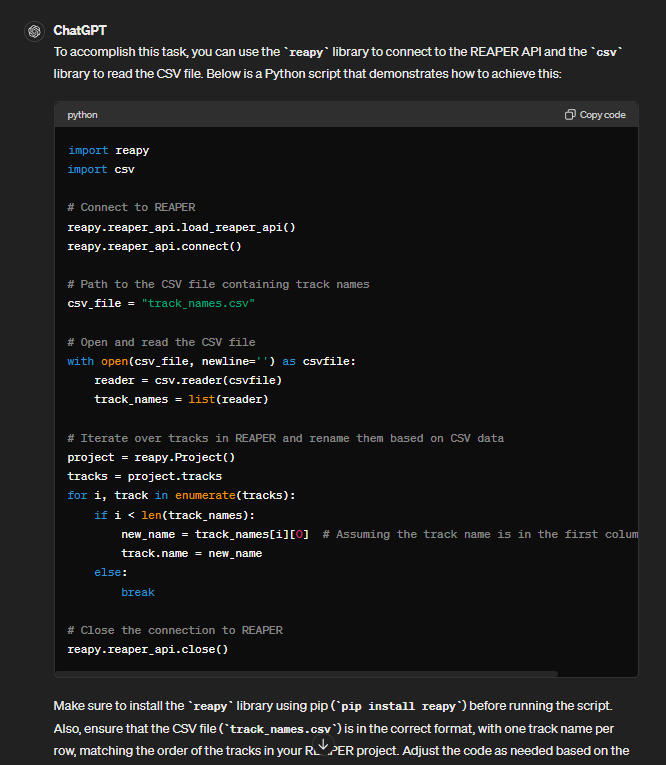The height and width of the screenshot is (765, 666).
Task: Click the '# Path to the CSV file' comment
Action: click(219, 284)
